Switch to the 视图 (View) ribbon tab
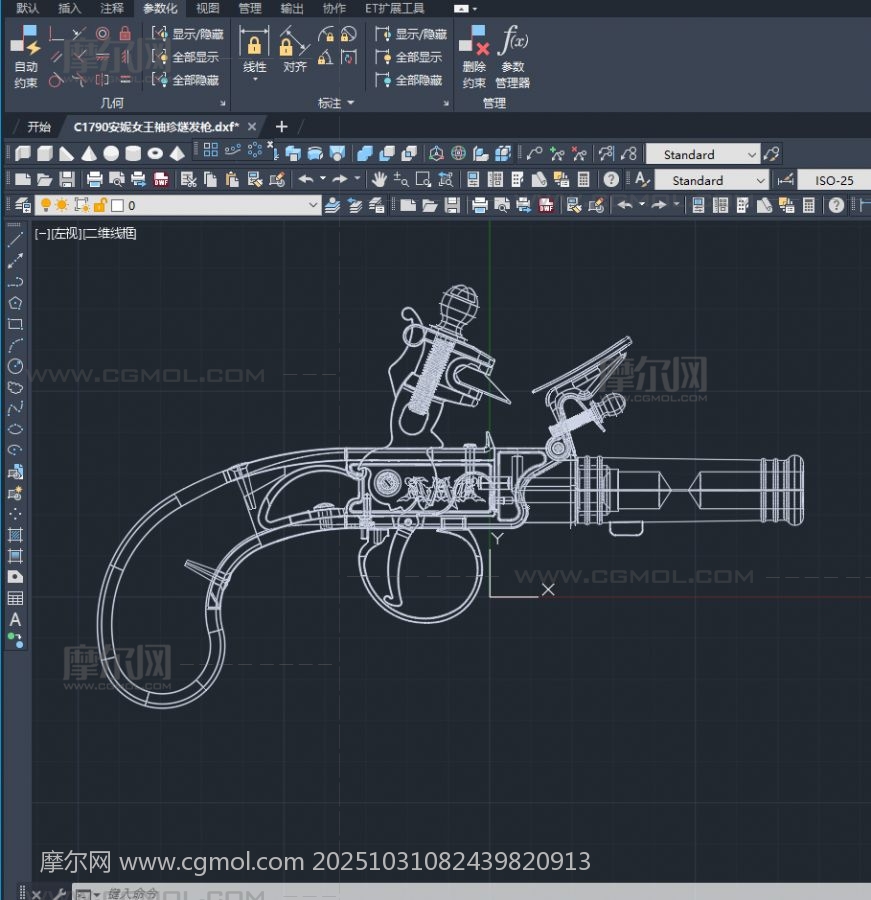 pos(207,8)
